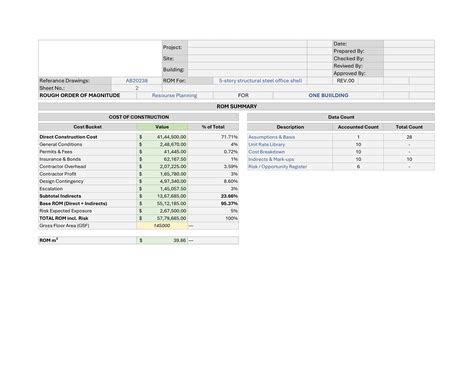
Task: Click the COST OF CONSTRUCTION header
Action: [138, 117]
